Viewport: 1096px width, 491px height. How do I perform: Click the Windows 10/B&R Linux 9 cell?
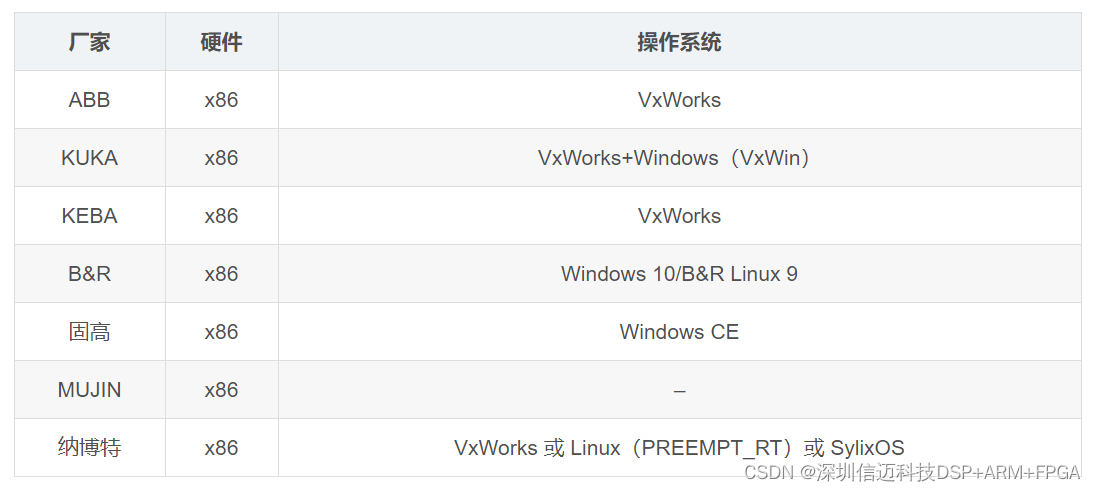tap(679, 274)
